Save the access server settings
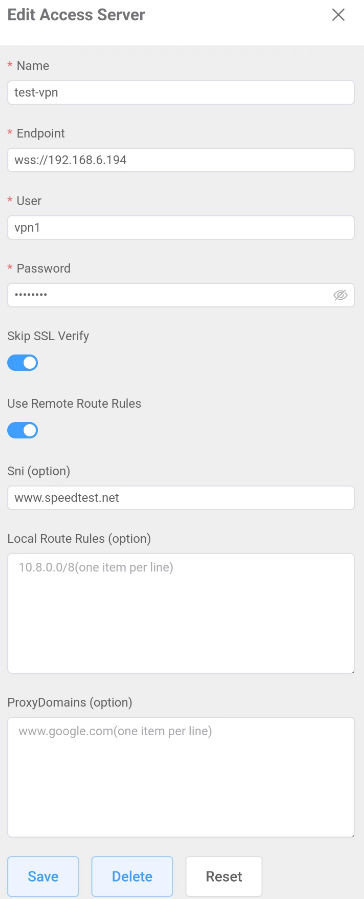This screenshot has height=899, width=364. [43, 876]
